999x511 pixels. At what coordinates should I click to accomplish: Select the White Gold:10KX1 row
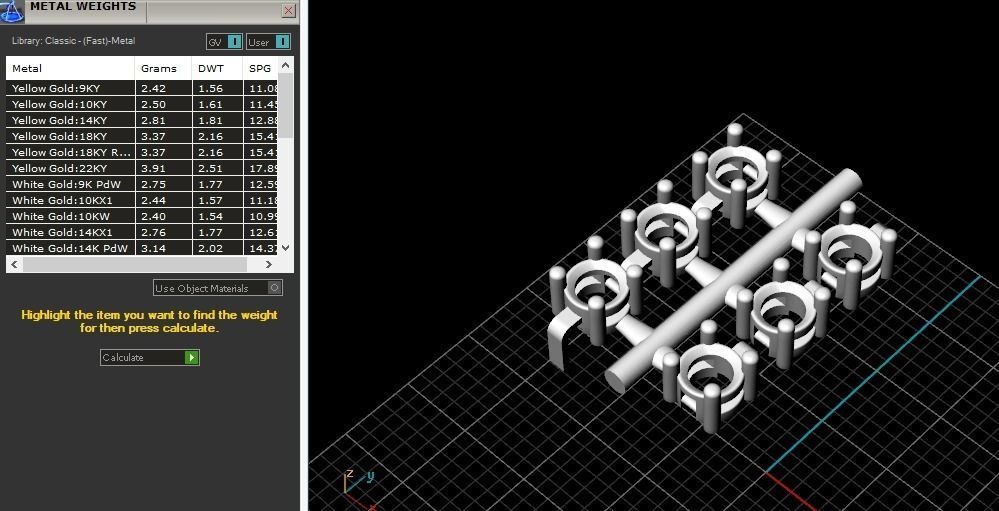coord(143,200)
